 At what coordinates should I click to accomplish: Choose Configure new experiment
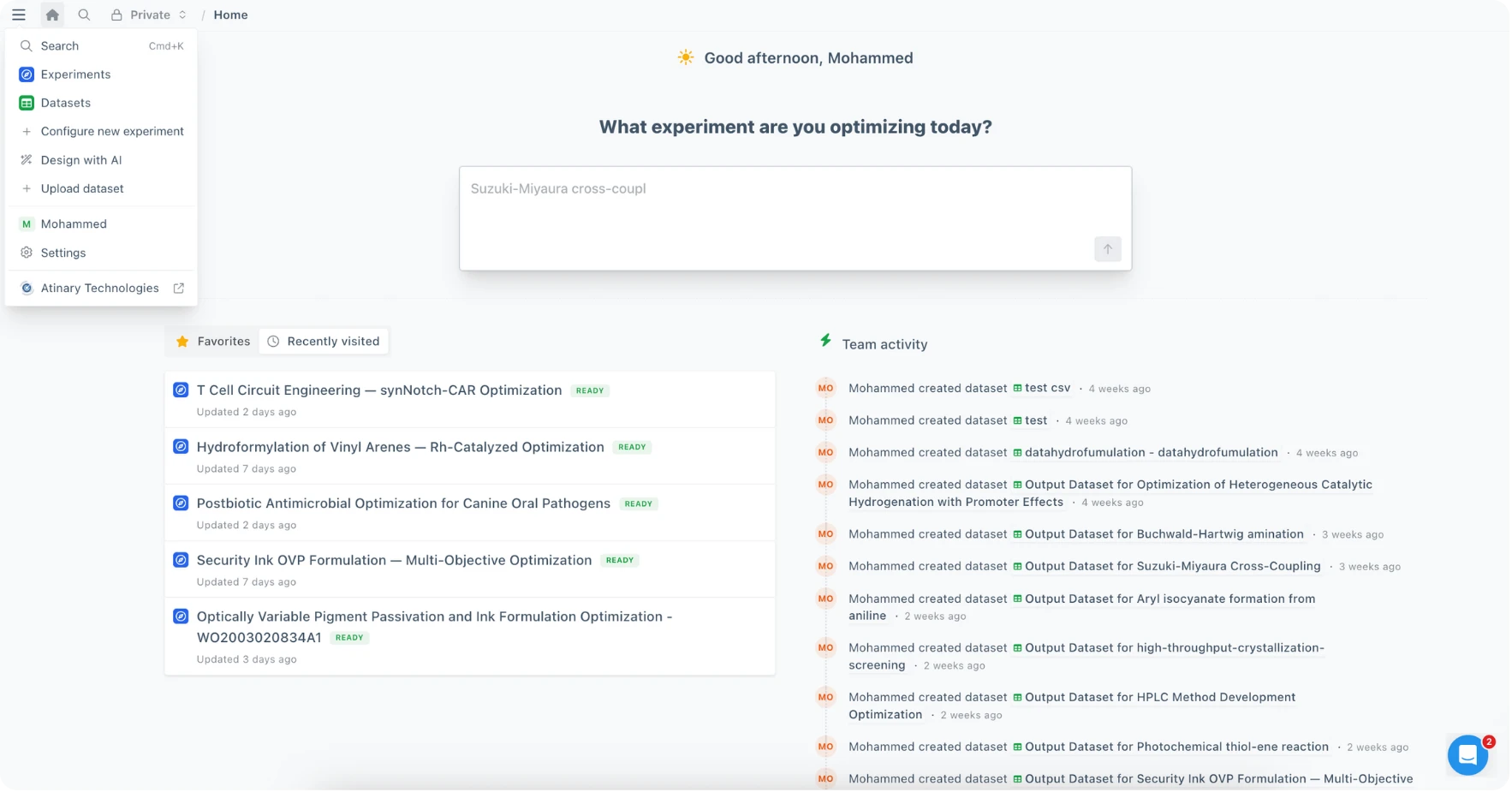(x=101, y=131)
